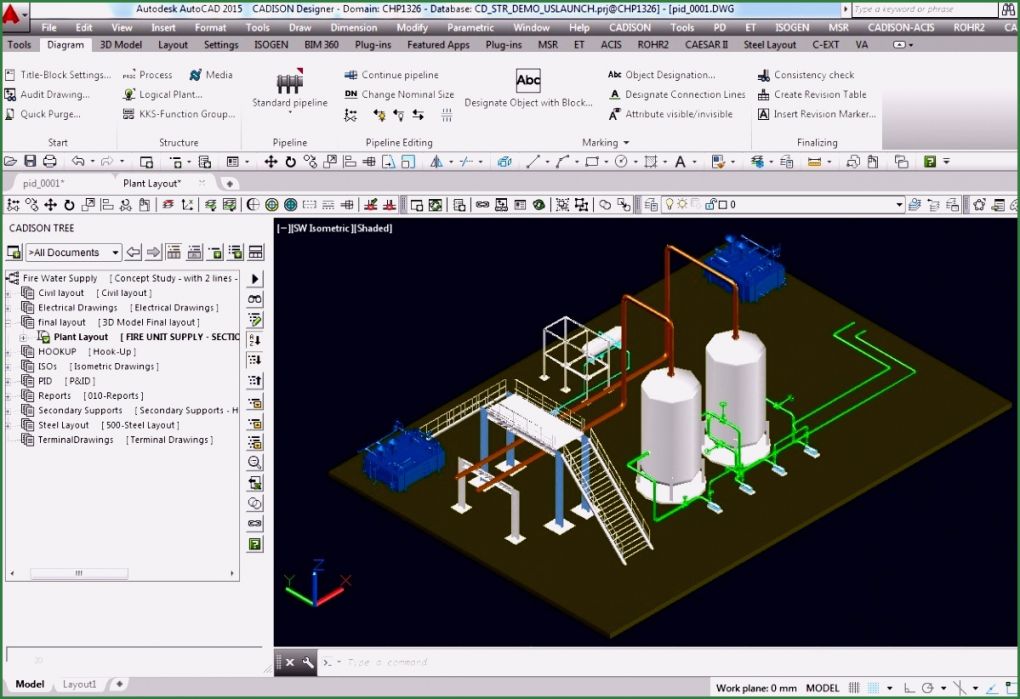This screenshot has width=1020, height=699.
Task: Toggle the Plant Layout checkmark in the tree
Action: tap(47, 337)
